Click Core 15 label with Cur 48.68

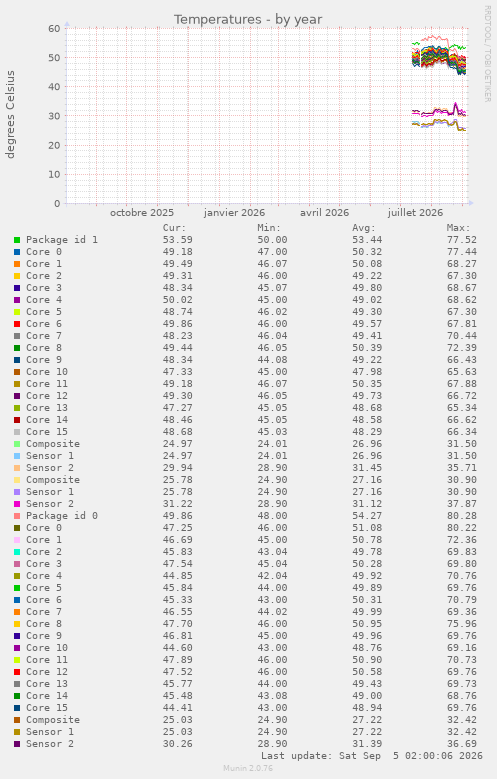[x=47, y=432]
